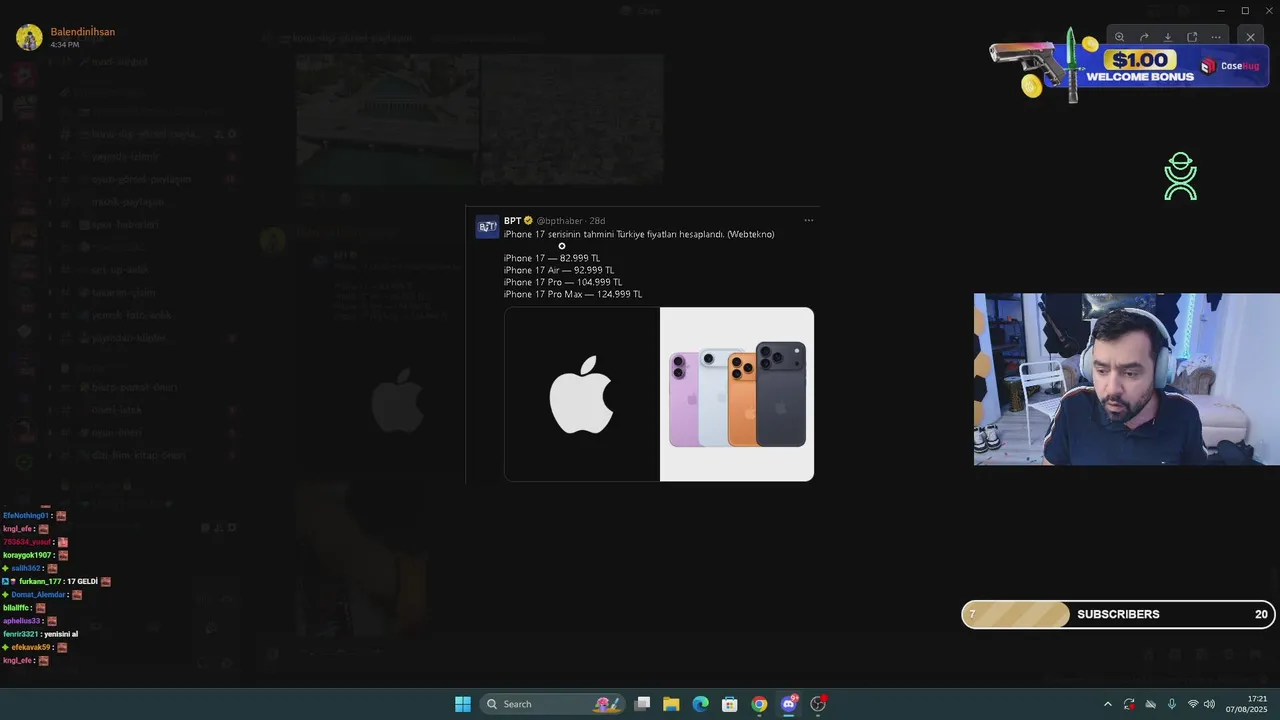Open image in browser with the external icon
Screen dimensions: 1280x720
click(1192, 37)
